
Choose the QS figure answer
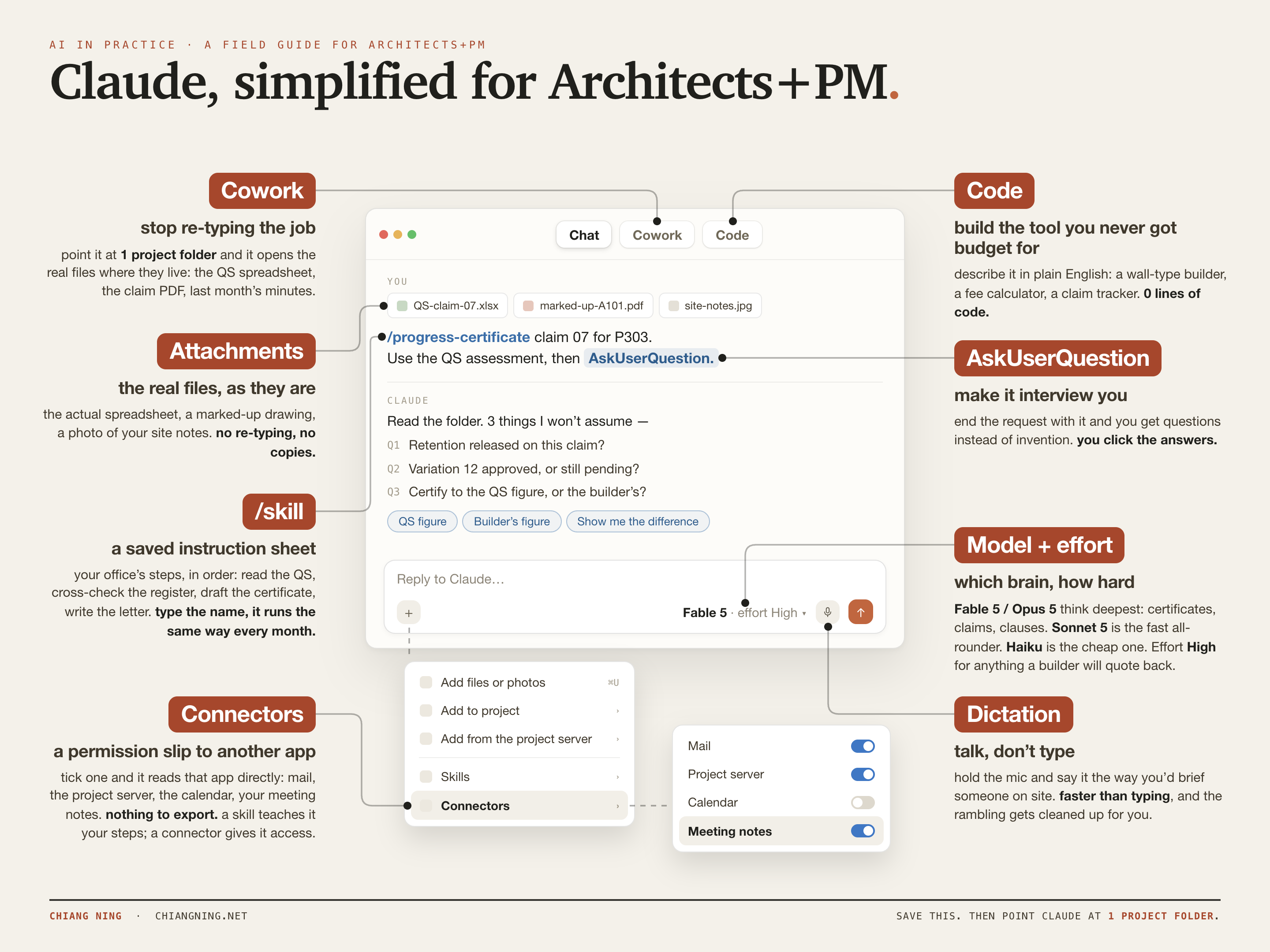coord(422,521)
